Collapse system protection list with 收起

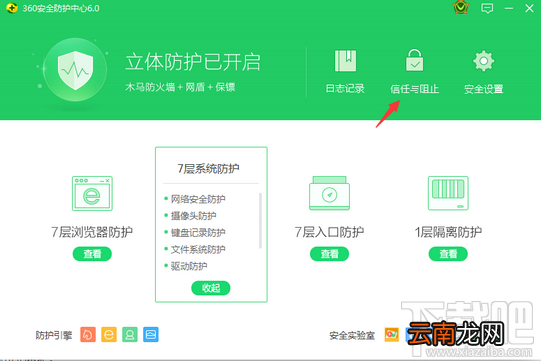211,288
